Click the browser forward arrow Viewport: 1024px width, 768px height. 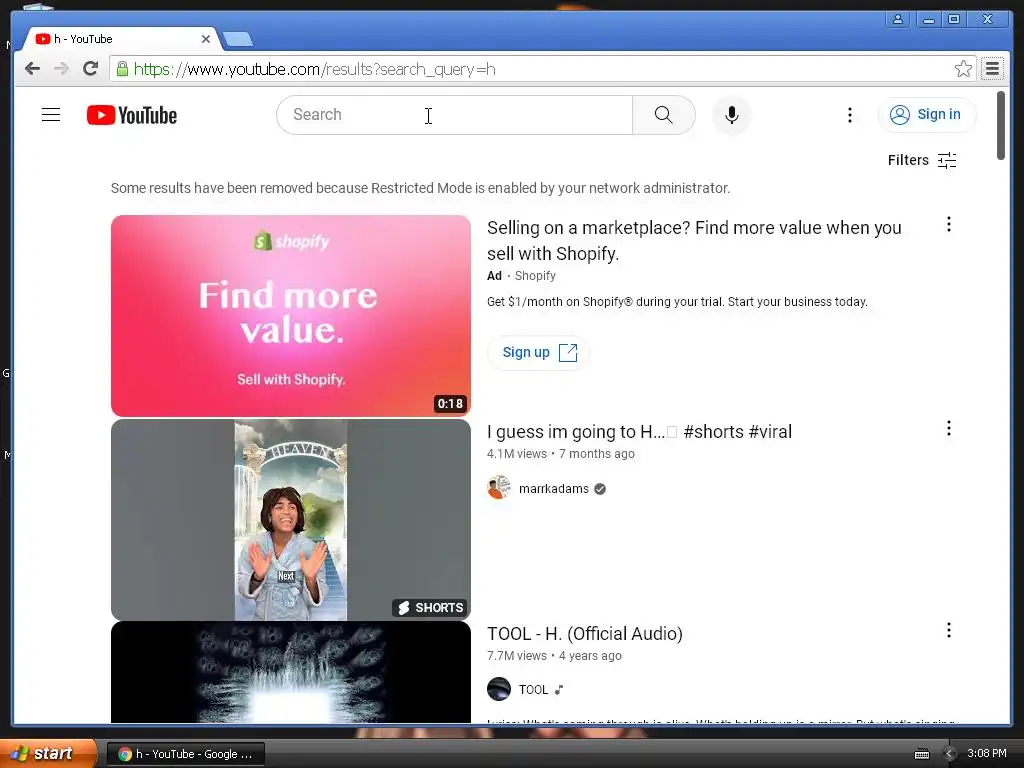pyautogui.click(x=61, y=69)
